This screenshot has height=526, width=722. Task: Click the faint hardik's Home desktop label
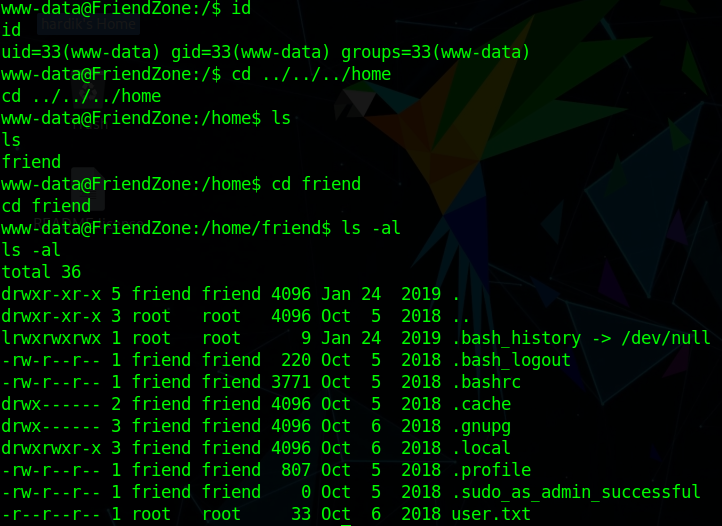point(87,25)
